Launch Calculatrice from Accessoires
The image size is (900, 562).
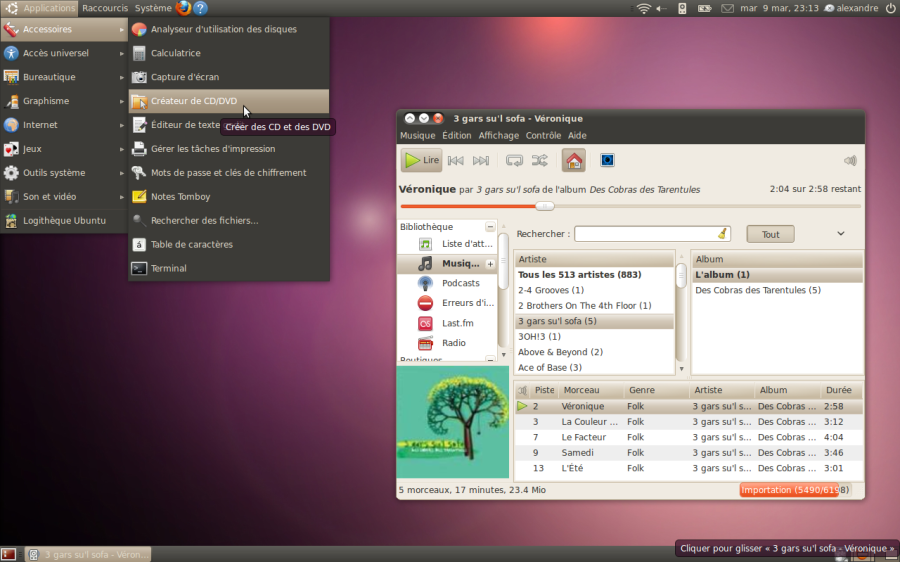(x=229, y=53)
